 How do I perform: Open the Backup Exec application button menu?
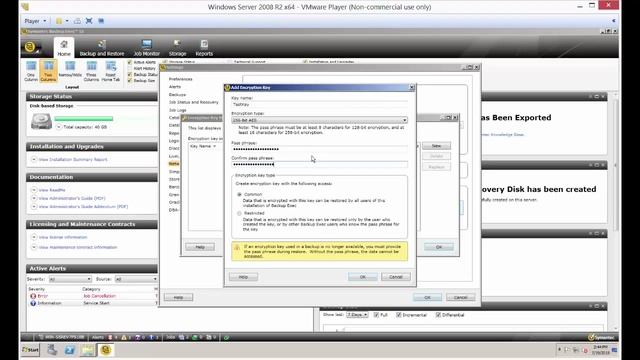pyautogui.click(x=31, y=47)
